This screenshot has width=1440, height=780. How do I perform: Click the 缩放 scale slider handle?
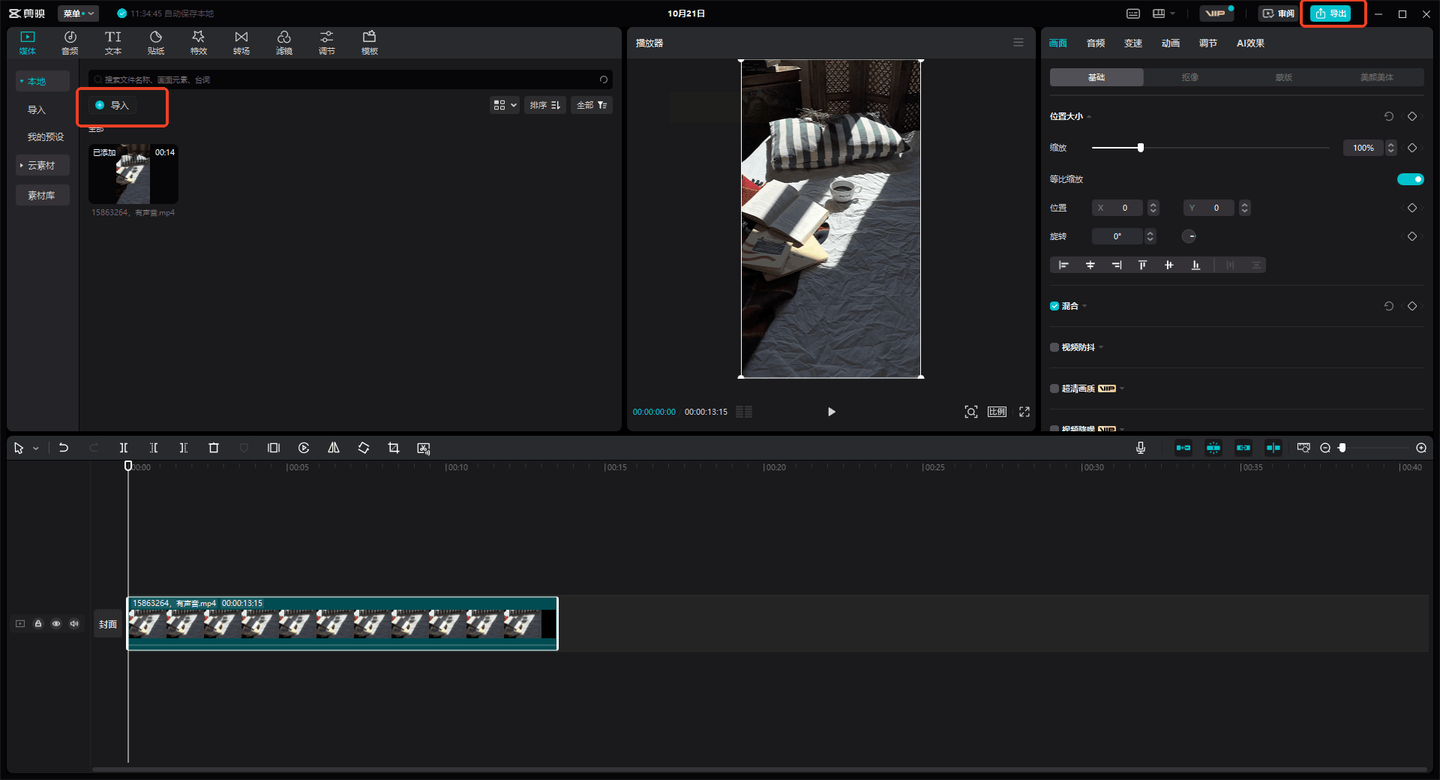point(1140,148)
